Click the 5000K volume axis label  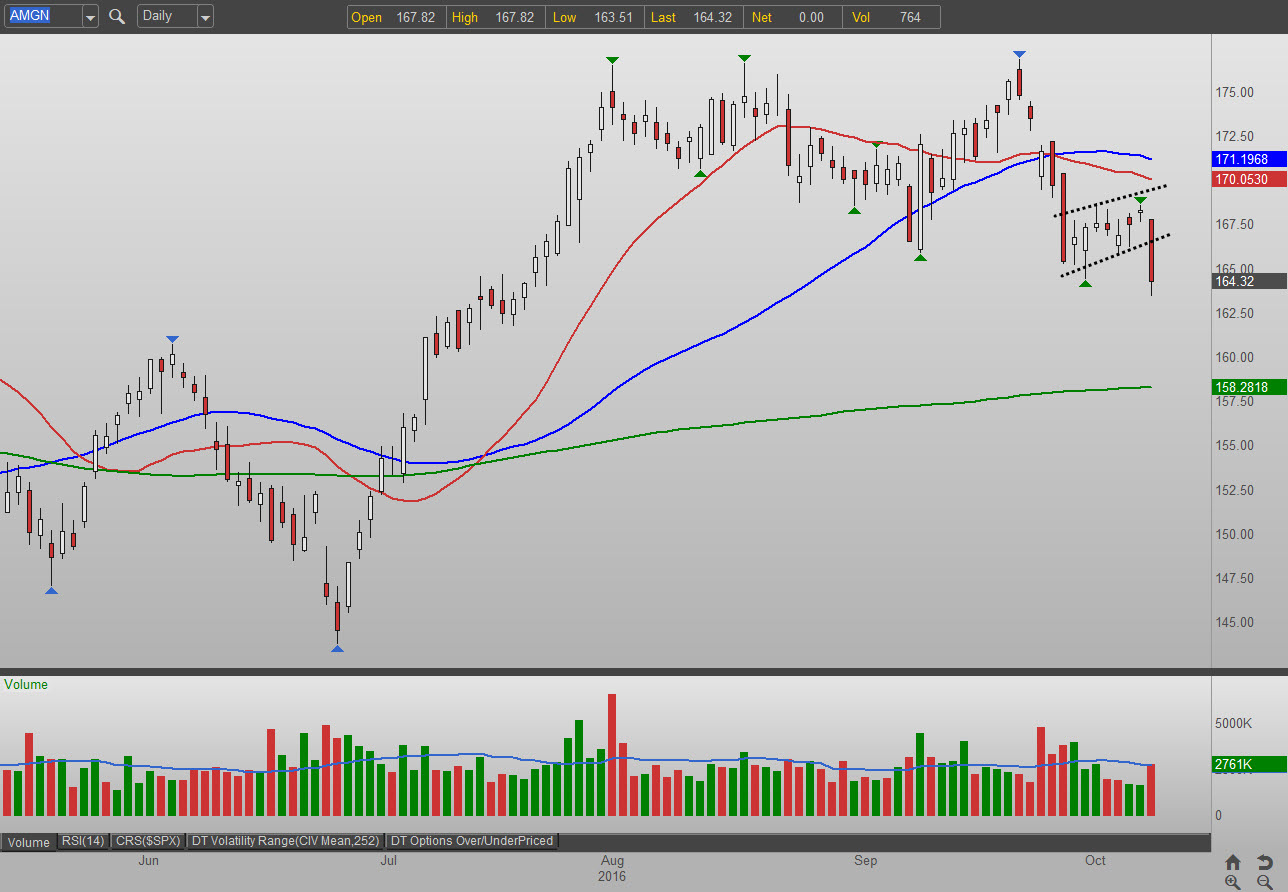tap(1233, 723)
